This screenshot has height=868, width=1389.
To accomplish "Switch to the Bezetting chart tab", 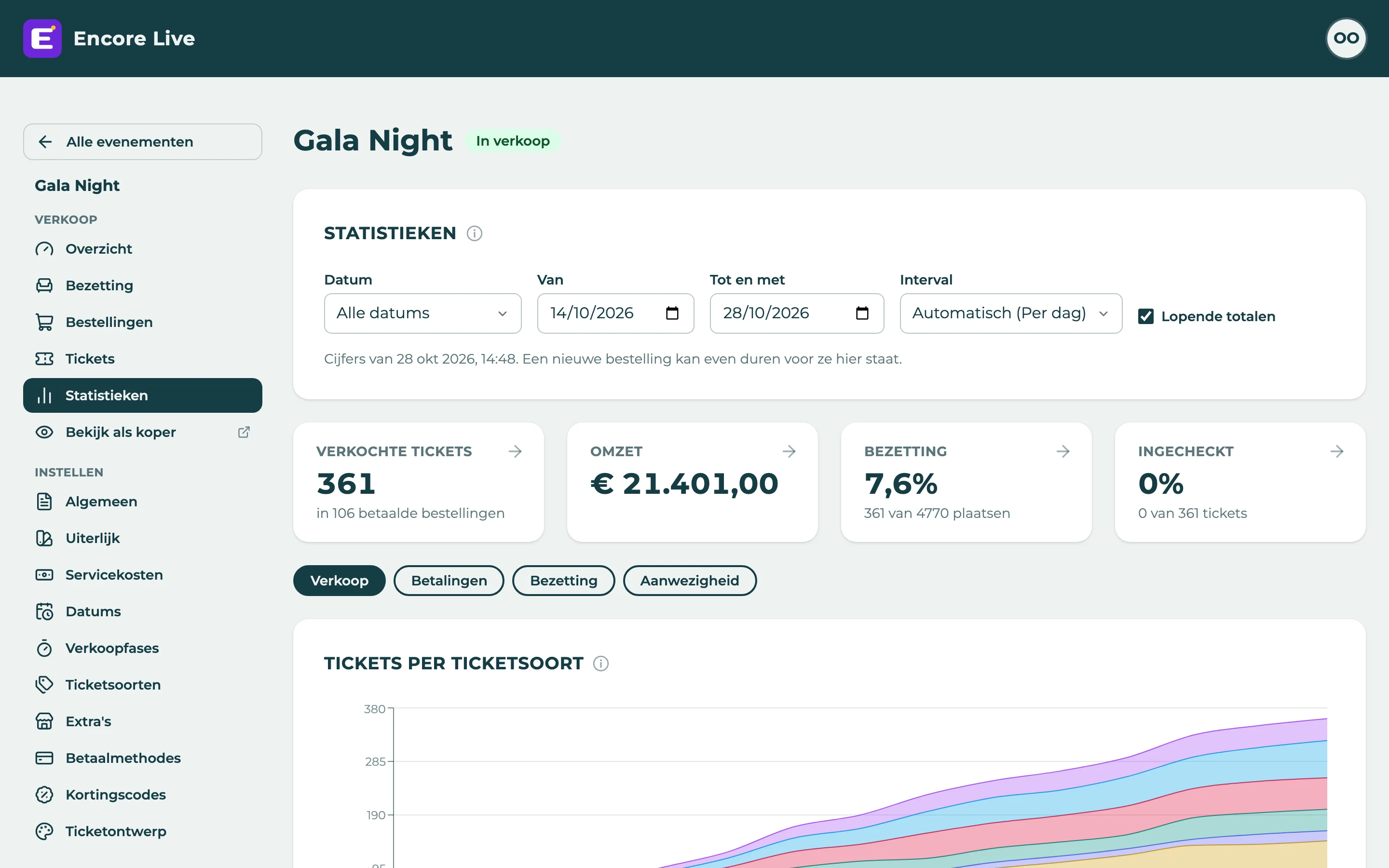I will [x=564, y=581].
